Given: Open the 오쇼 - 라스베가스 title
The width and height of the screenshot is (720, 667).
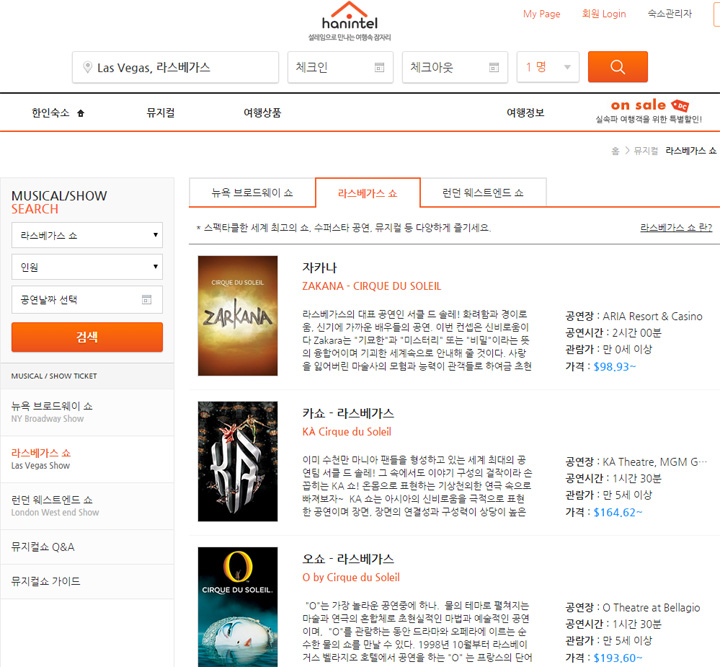Looking at the screenshot, I should pyautogui.click(x=348, y=559).
